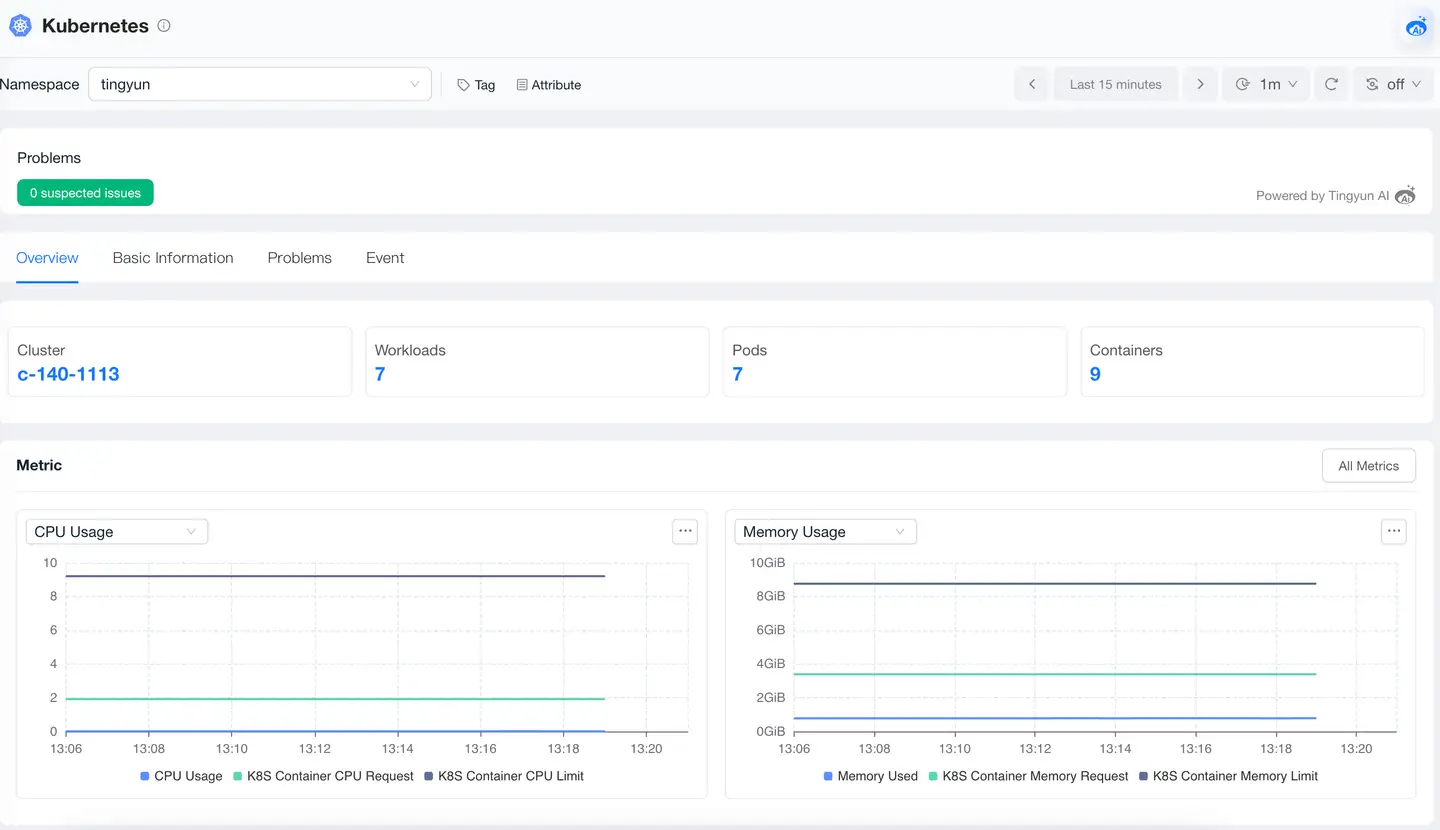Open the auto-refresh off dropdown
Viewport: 1440px width, 830px height.
(1393, 85)
